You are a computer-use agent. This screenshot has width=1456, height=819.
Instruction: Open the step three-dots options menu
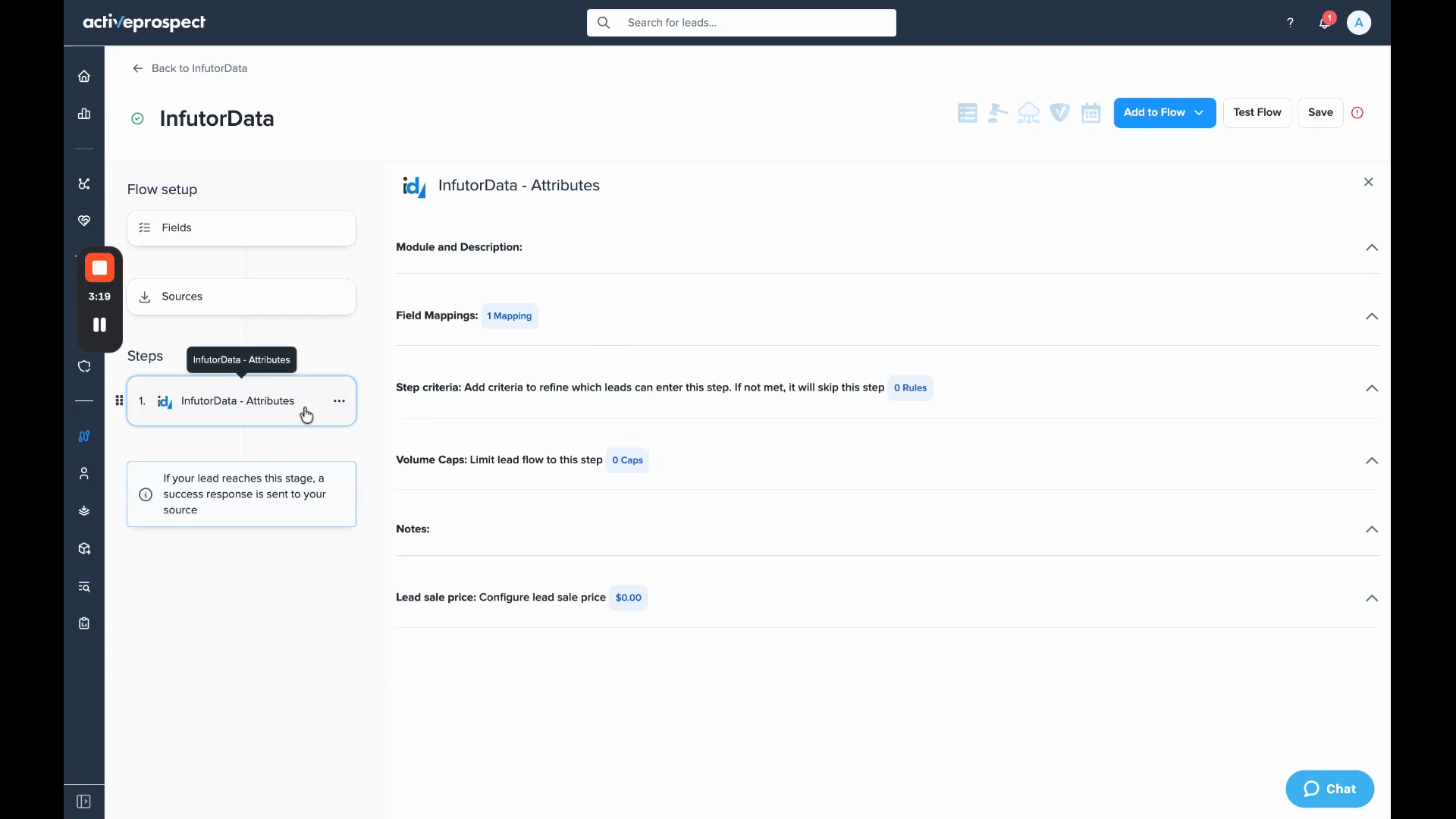339,400
